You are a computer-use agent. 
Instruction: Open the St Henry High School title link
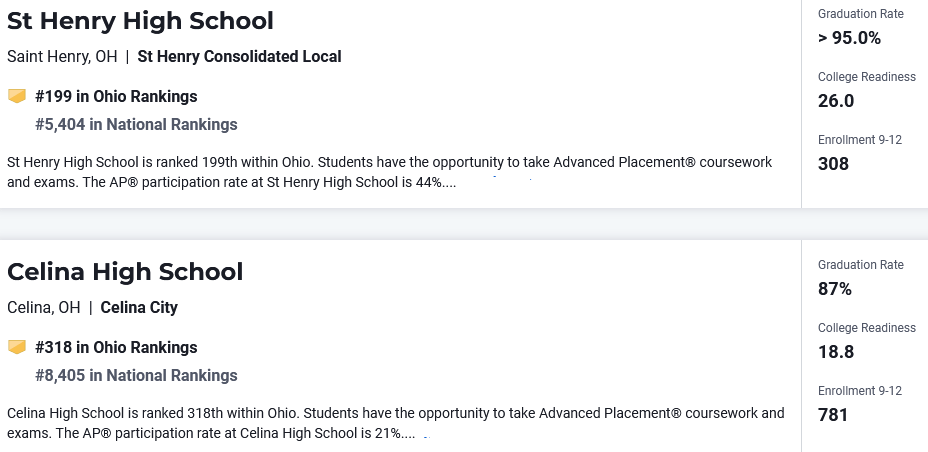[x=140, y=20]
